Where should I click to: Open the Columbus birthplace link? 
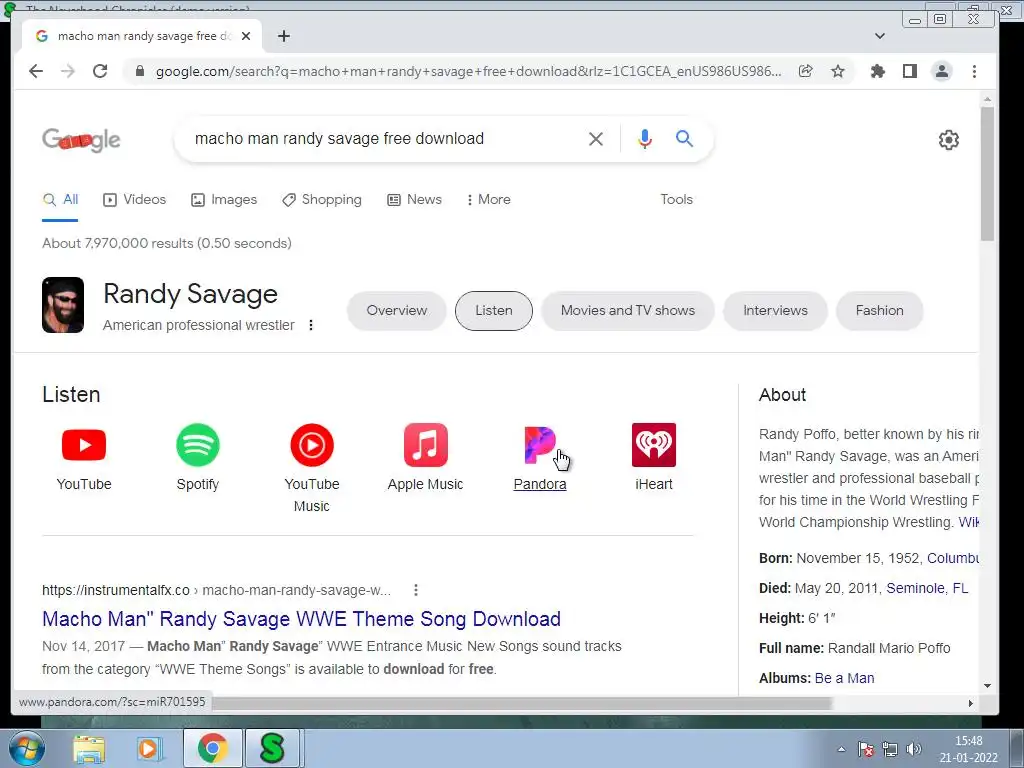952,558
